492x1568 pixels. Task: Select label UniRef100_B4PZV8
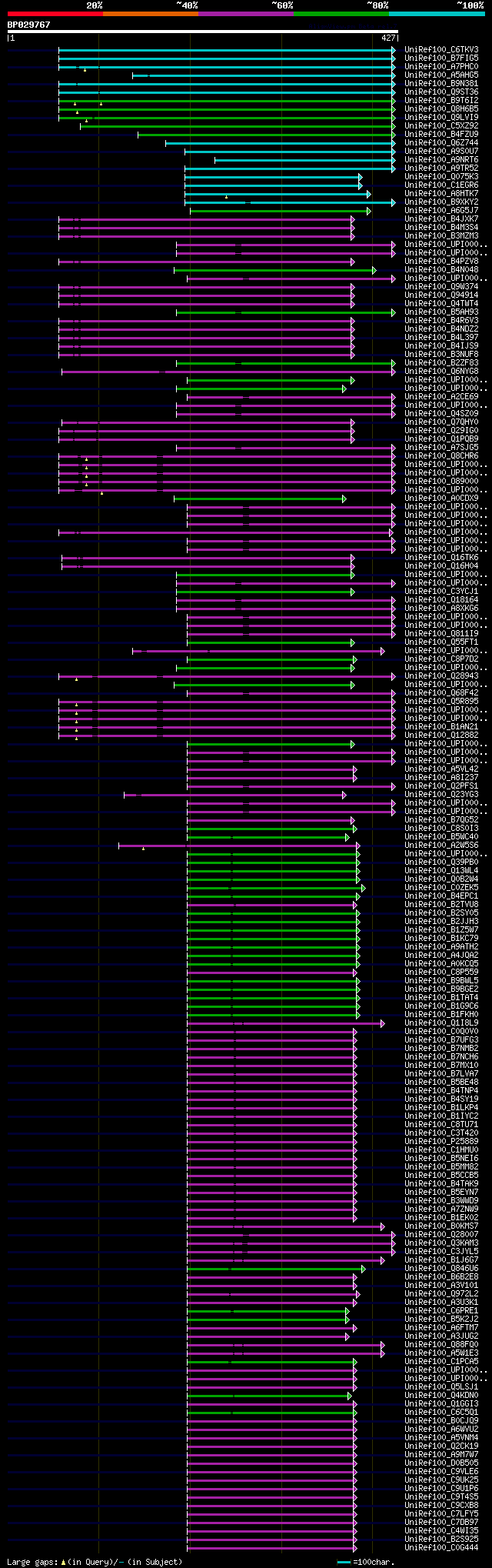click(x=441, y=262)
